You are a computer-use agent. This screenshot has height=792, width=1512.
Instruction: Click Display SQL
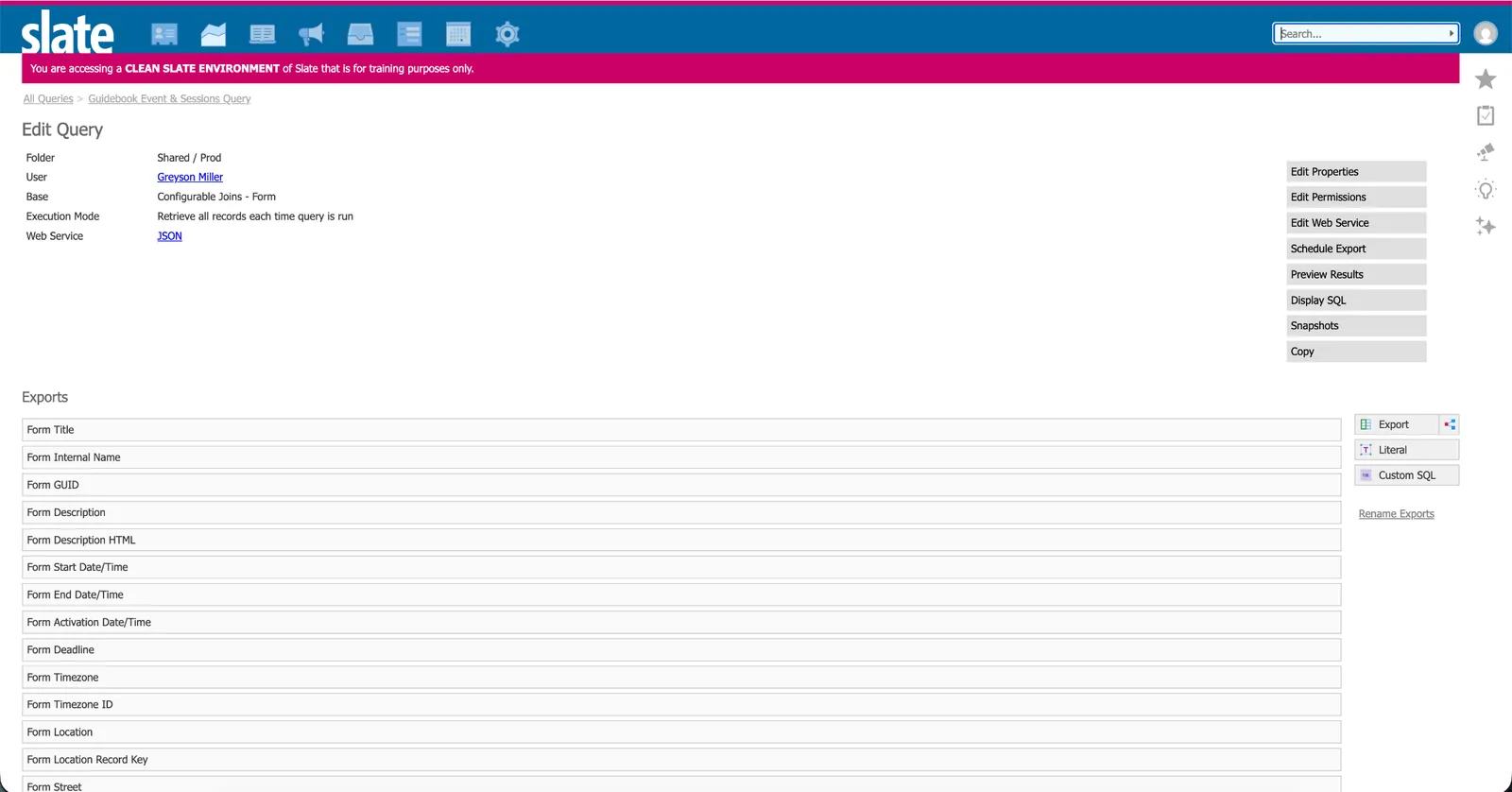(1356, 301)
